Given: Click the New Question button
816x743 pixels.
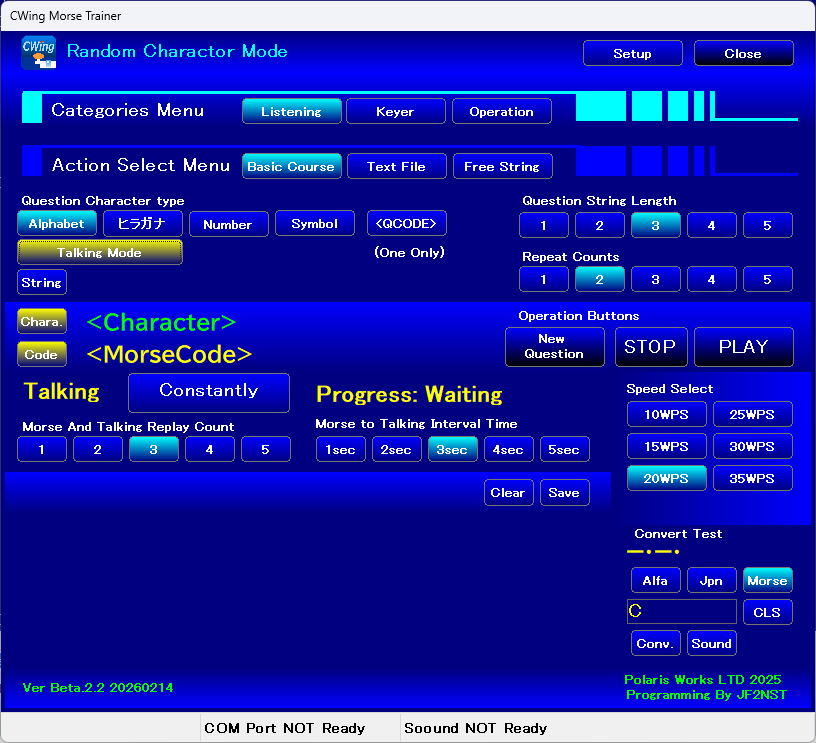Looking at the screenshot, I should point(554,346).
